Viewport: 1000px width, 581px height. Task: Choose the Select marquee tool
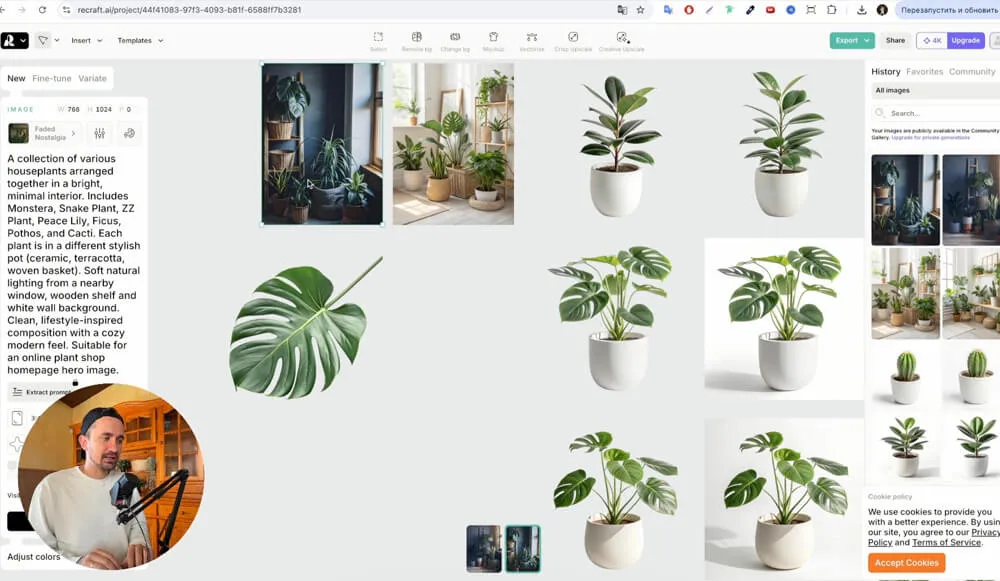tap(378, 41)
